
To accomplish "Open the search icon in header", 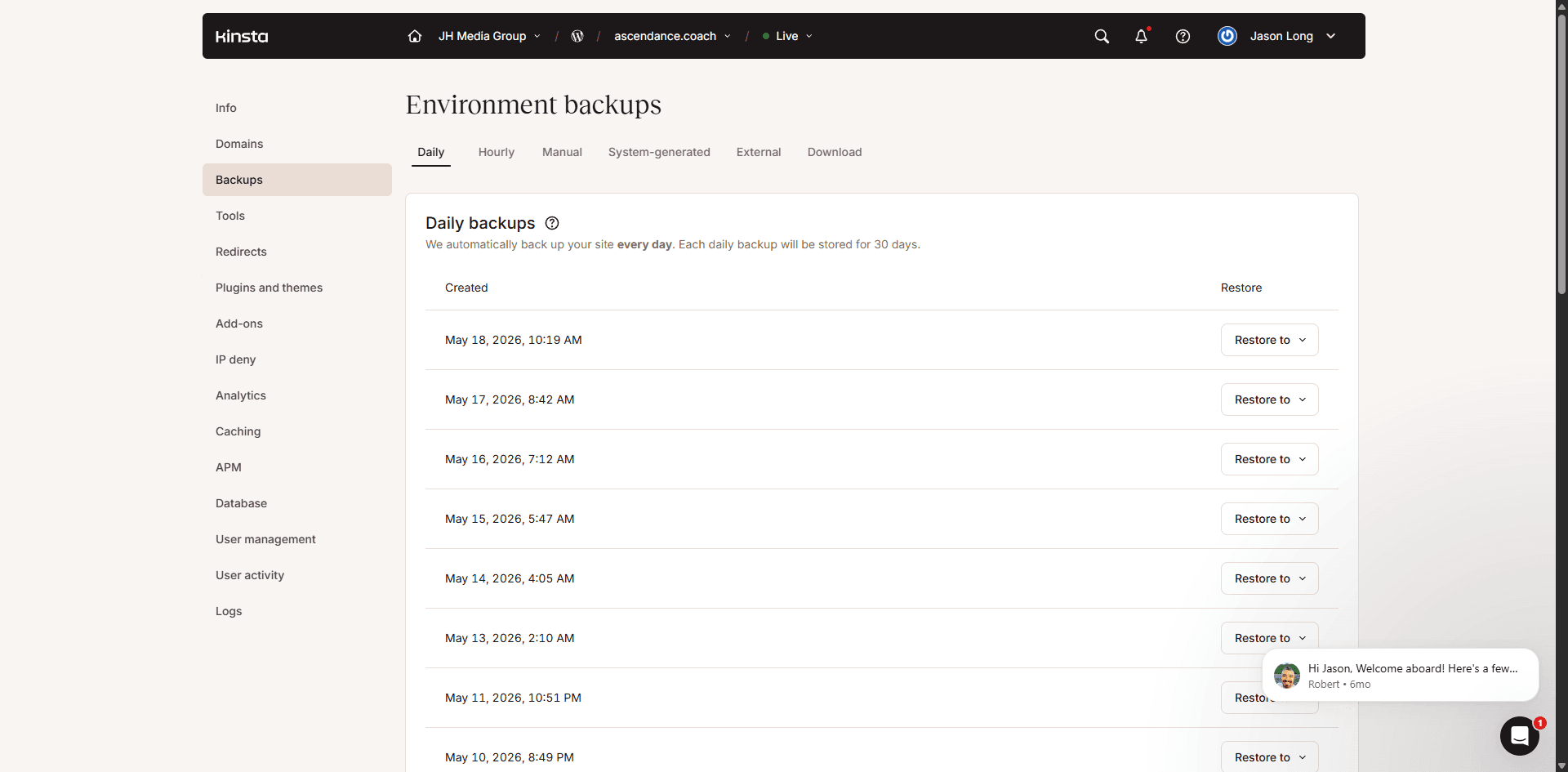I will tap(1102, 36).
